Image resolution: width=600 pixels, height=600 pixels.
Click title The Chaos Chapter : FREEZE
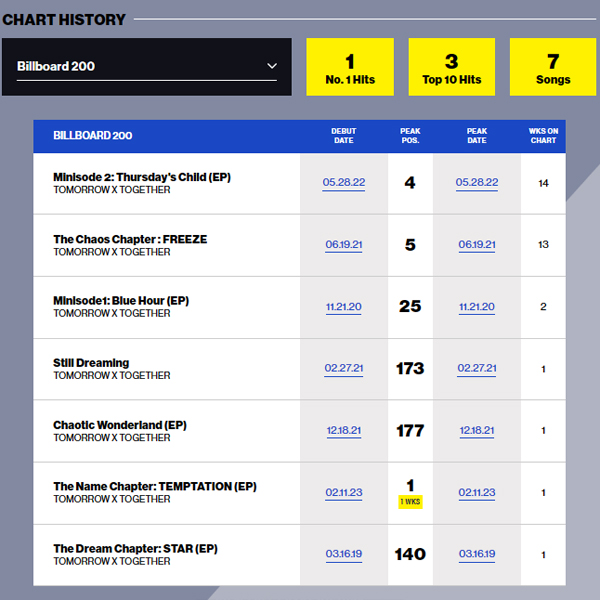pos(130,239)
